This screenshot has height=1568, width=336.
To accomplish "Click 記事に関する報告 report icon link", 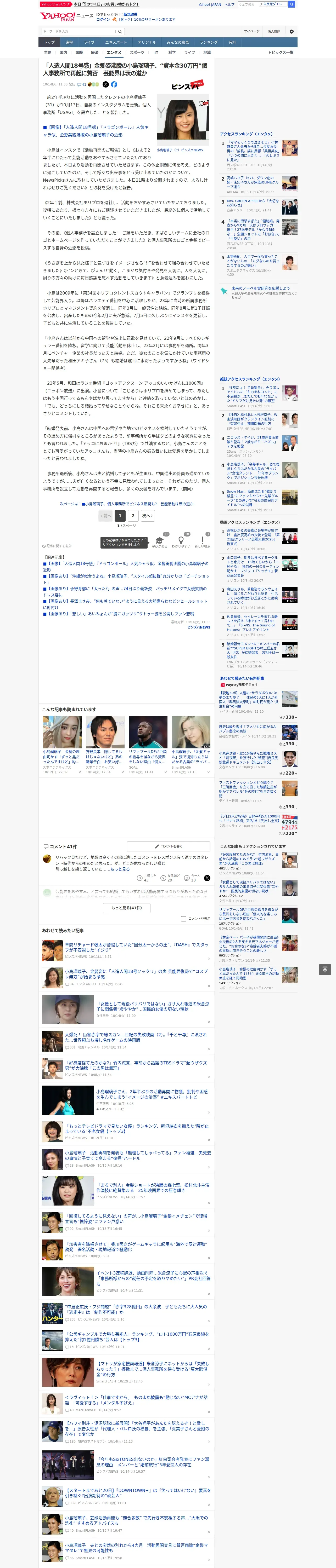I will click(57, 546).
